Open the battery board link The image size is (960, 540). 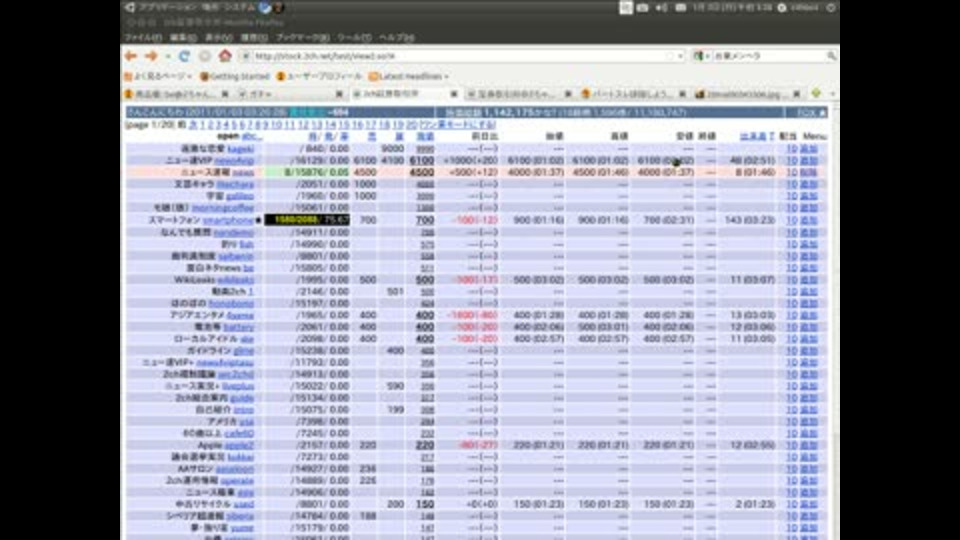click(x=239, y=327)
